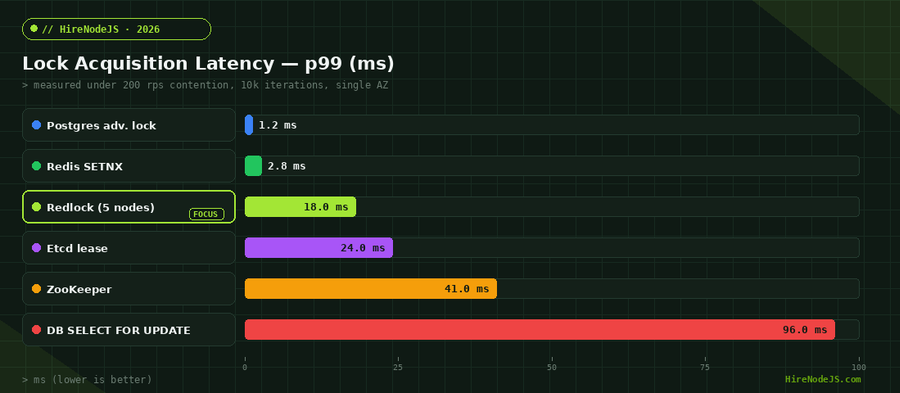
Task: Click the 2.8 ms value label
Action: tap(286, 166)
